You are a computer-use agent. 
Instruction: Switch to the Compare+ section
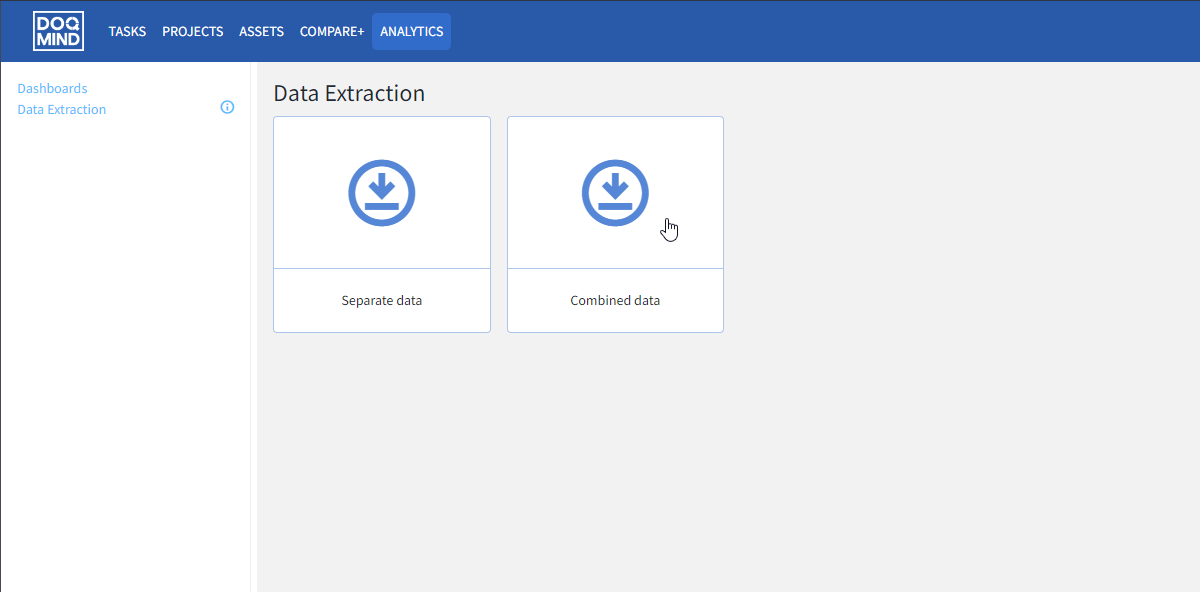coord(332,31)
